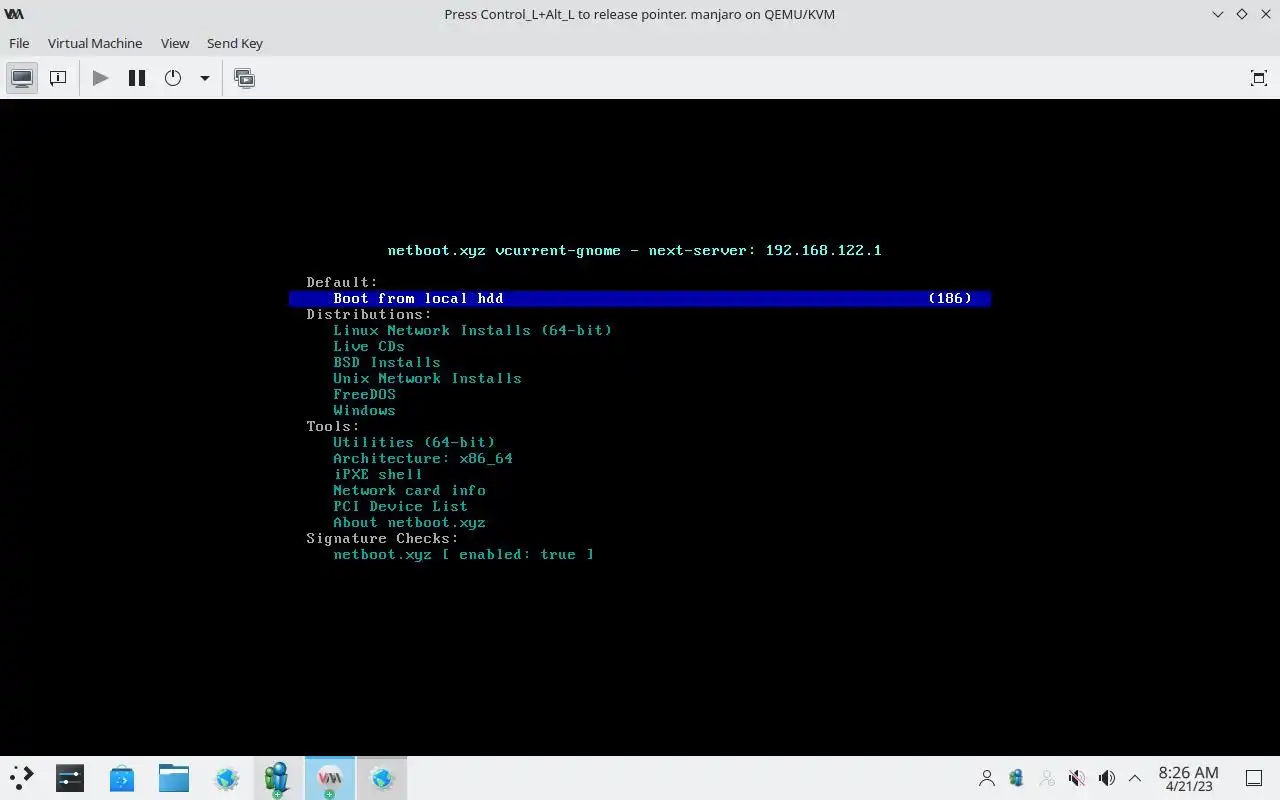Open the application launcher in the taskbar
The height and width of the screenshot is (800, 1280).
pos(21,778)
